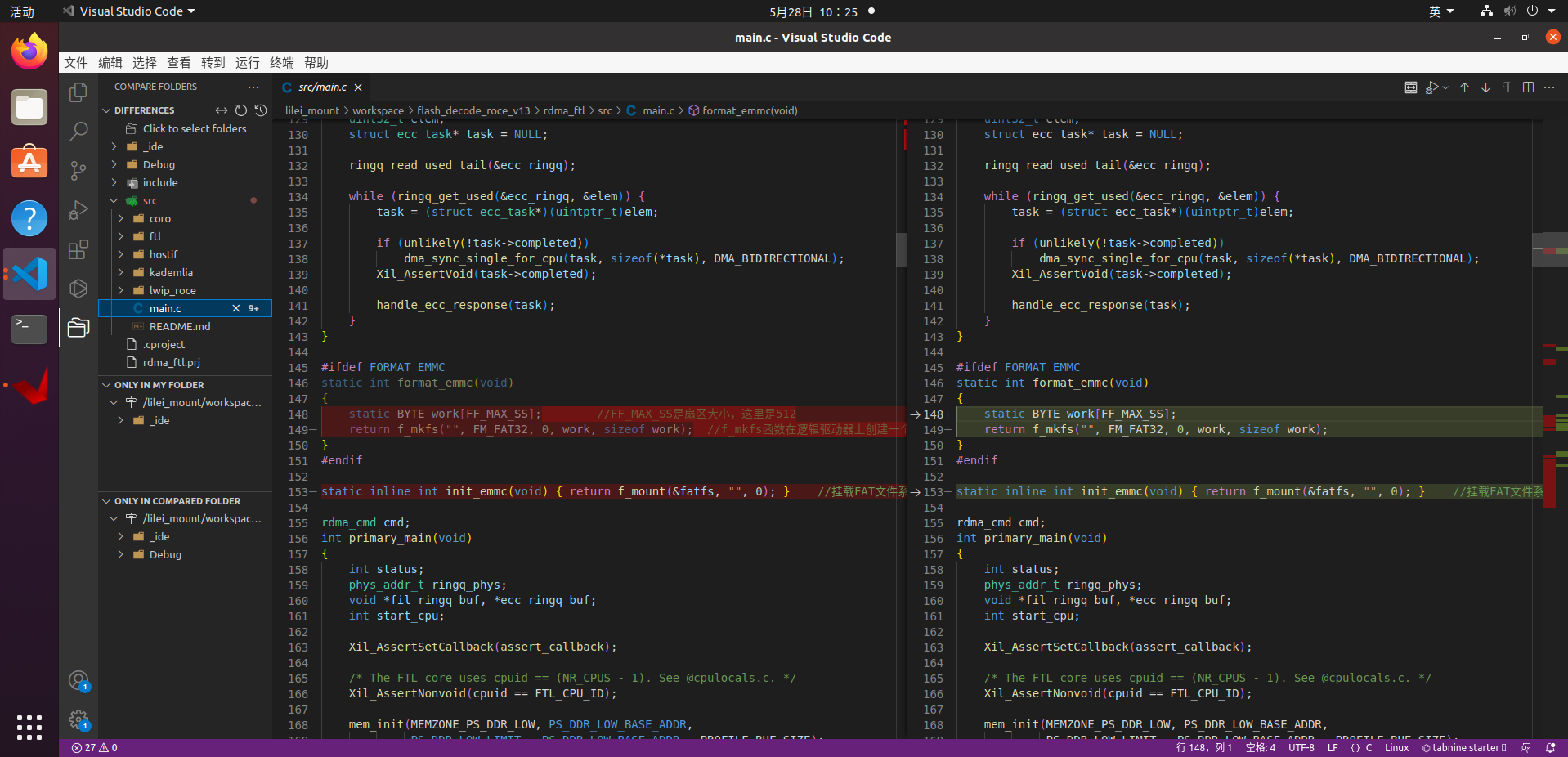Refresh the Differences comparison

pos(241,110)
